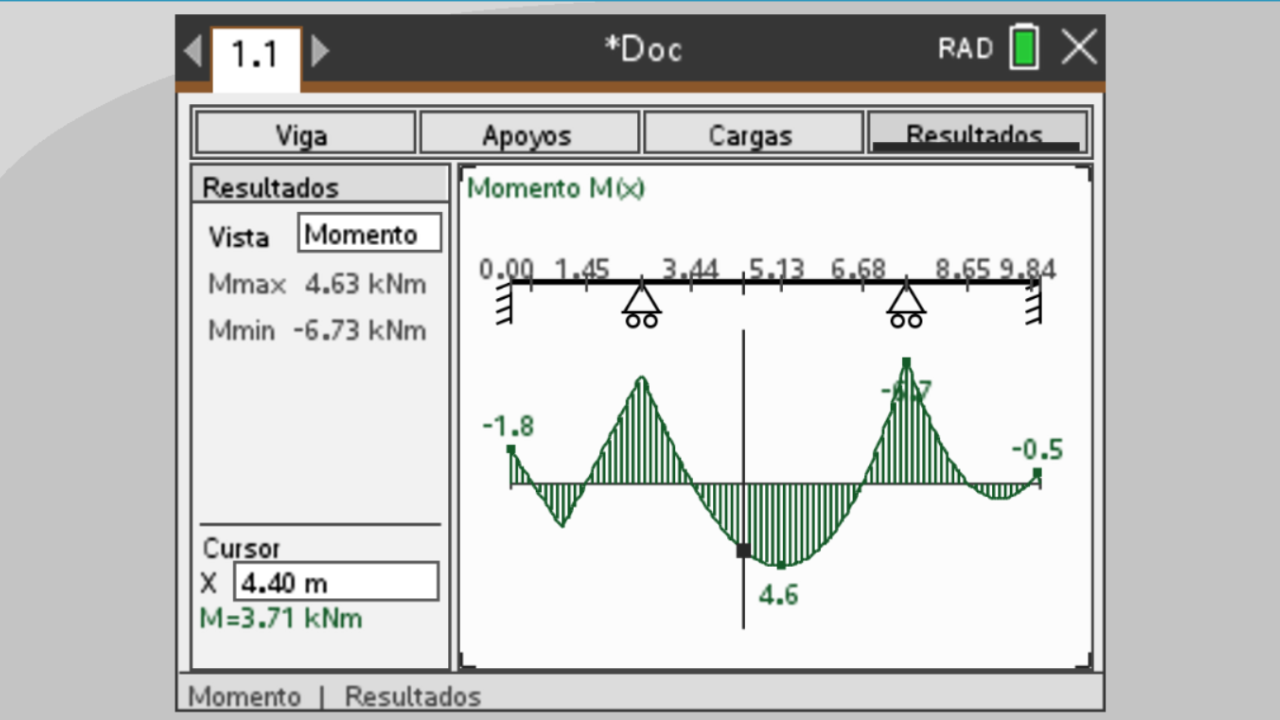The image size is (1280, 720).
Task: Select the second roller support icon near 6.68
Action: point(906,305)
